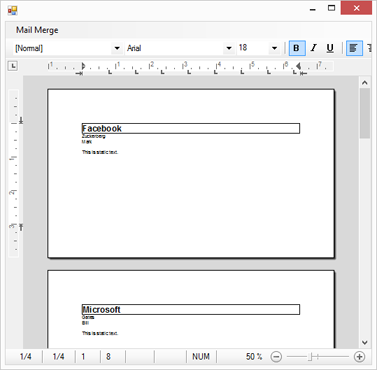Viewport: 377px width, 370px height.
Task: Click the Bill line on second page
Action: pyautogui.click(x=85, y=323)
